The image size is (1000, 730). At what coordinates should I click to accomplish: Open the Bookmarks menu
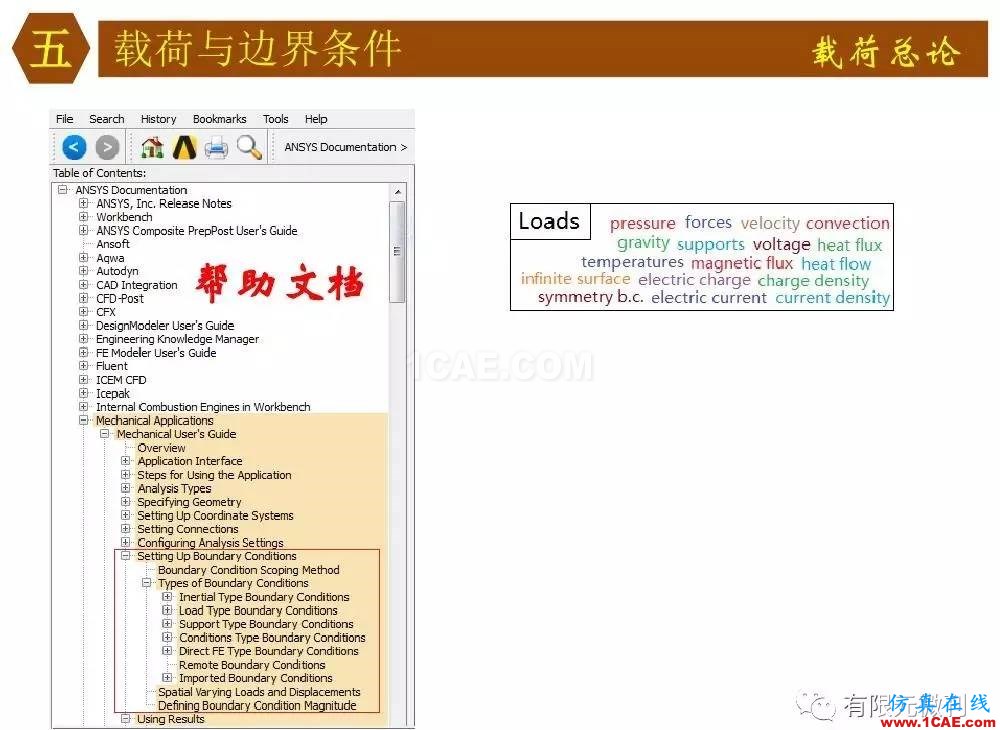click(x=219, y=119)
